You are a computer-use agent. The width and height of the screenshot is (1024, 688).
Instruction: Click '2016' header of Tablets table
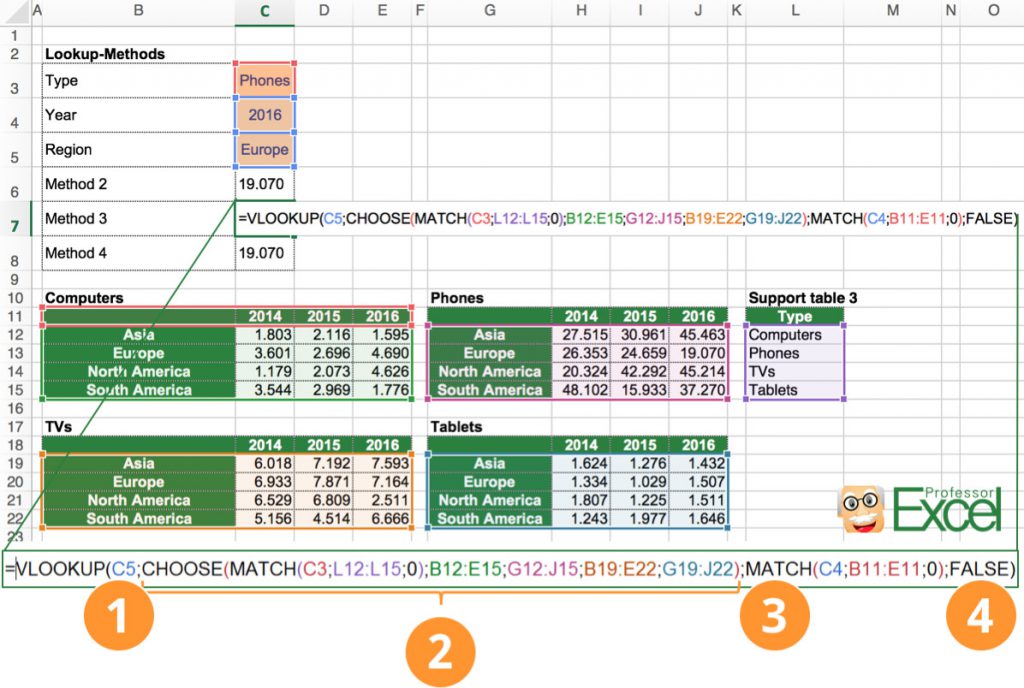698,445
